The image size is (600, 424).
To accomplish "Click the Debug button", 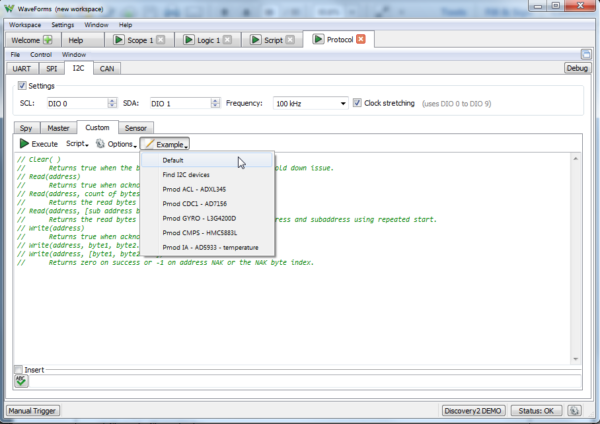I will click(x=577, y=68).
